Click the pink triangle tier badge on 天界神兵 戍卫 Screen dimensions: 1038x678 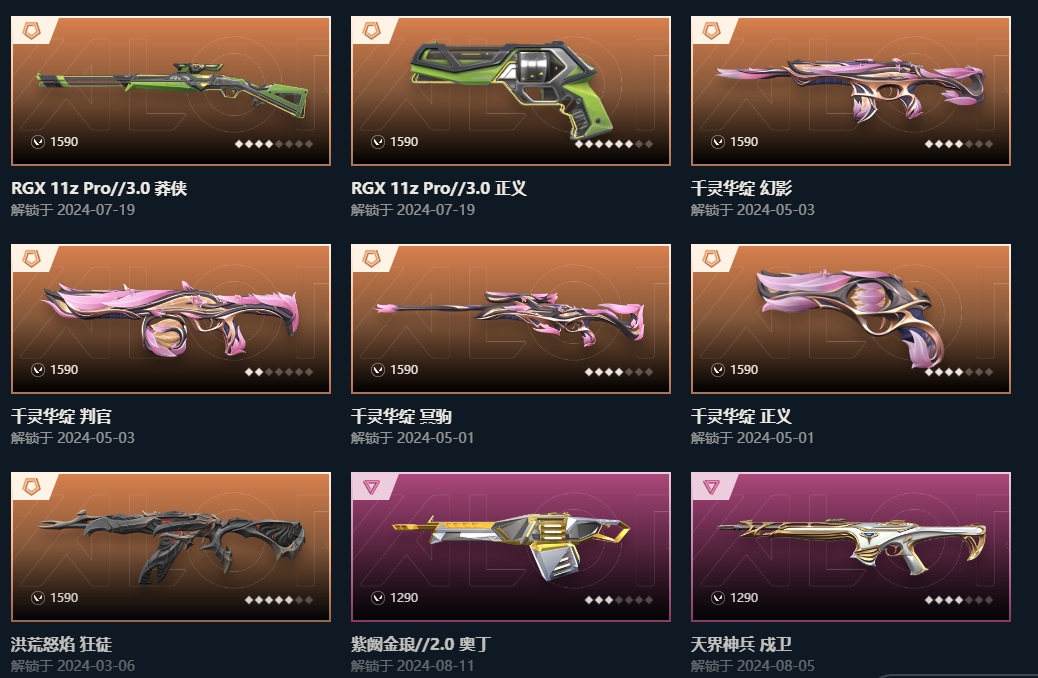[x=712, y=487]
